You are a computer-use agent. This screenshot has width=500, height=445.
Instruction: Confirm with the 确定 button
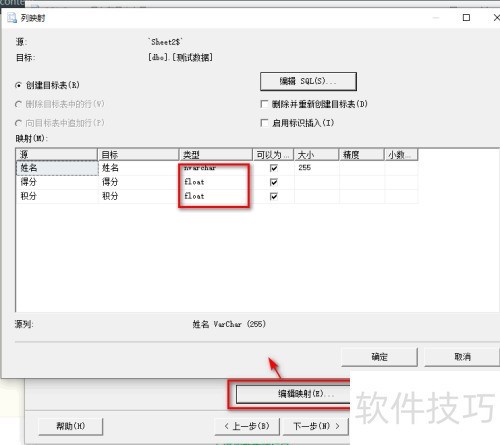point(379,357)
